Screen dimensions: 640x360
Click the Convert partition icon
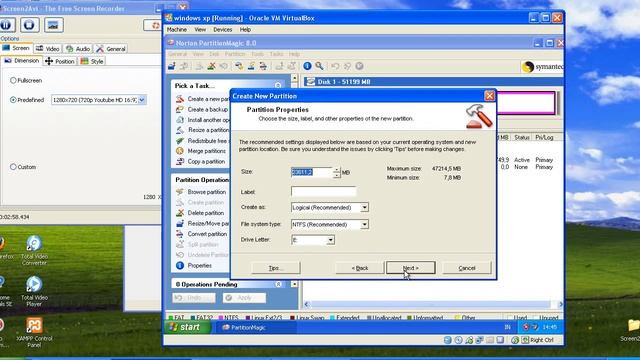[x=180, y=234]
